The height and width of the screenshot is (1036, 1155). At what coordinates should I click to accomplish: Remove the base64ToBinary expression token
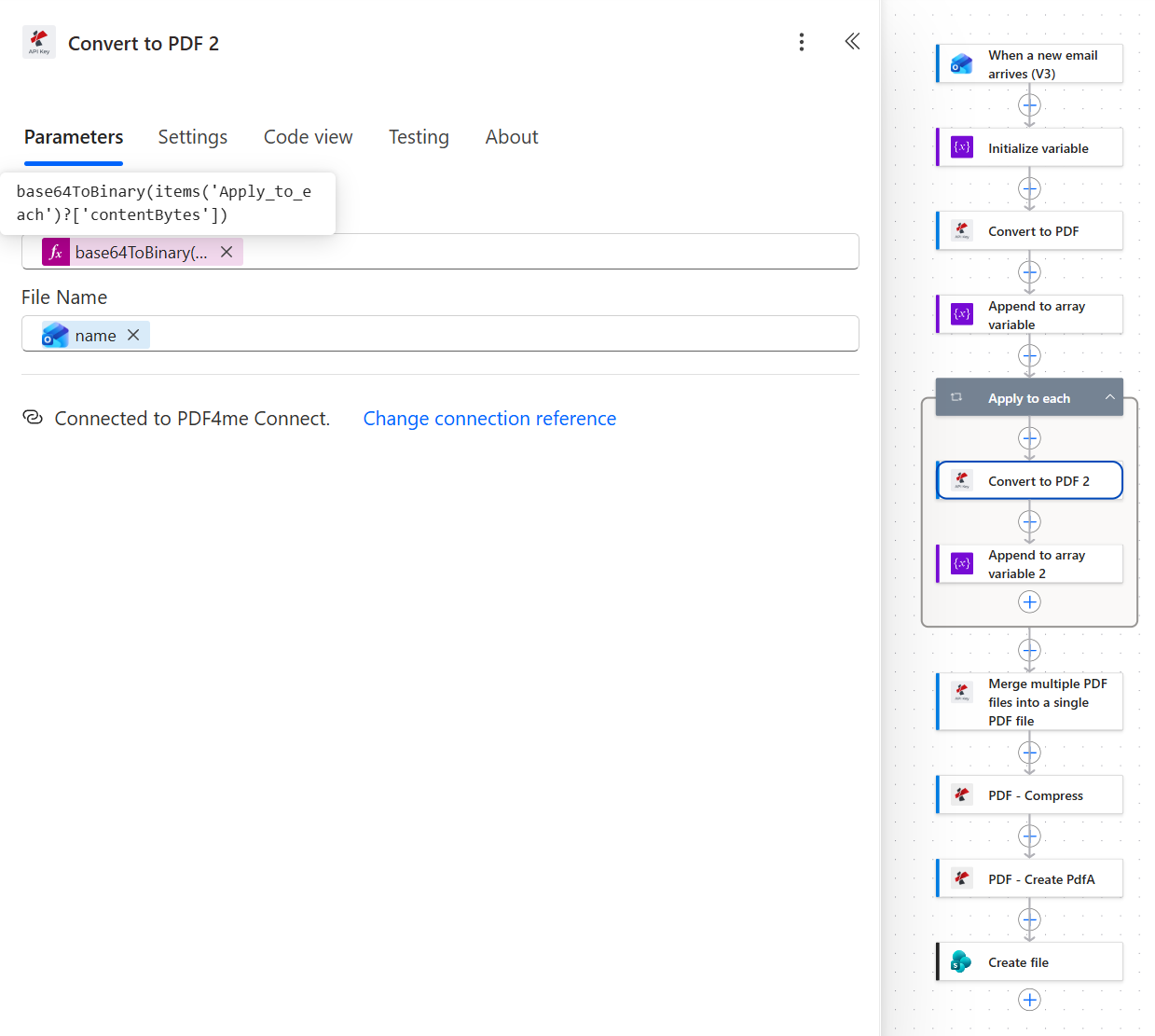(x=227, y=252)
